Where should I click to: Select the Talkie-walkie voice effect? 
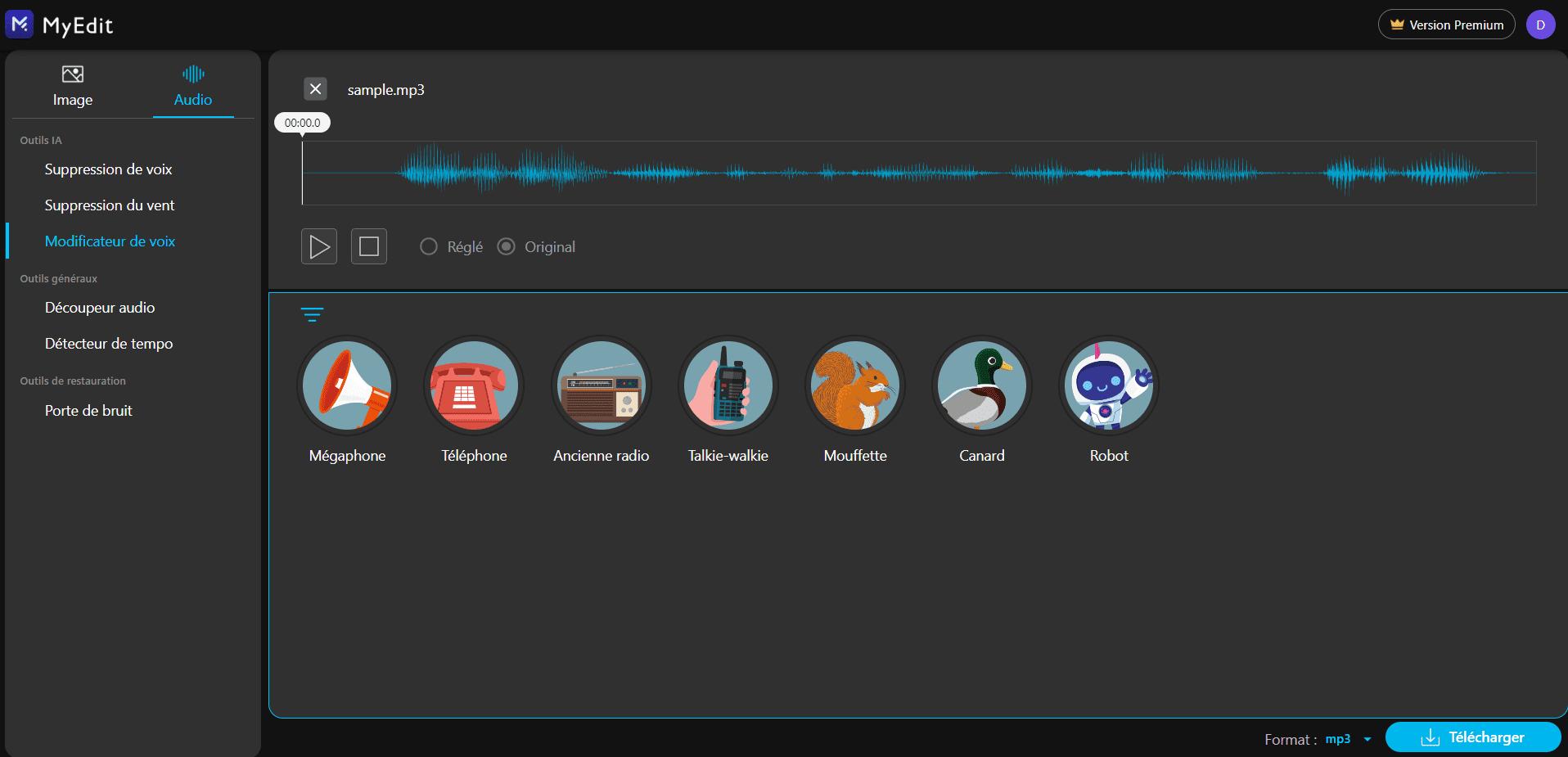728,385
